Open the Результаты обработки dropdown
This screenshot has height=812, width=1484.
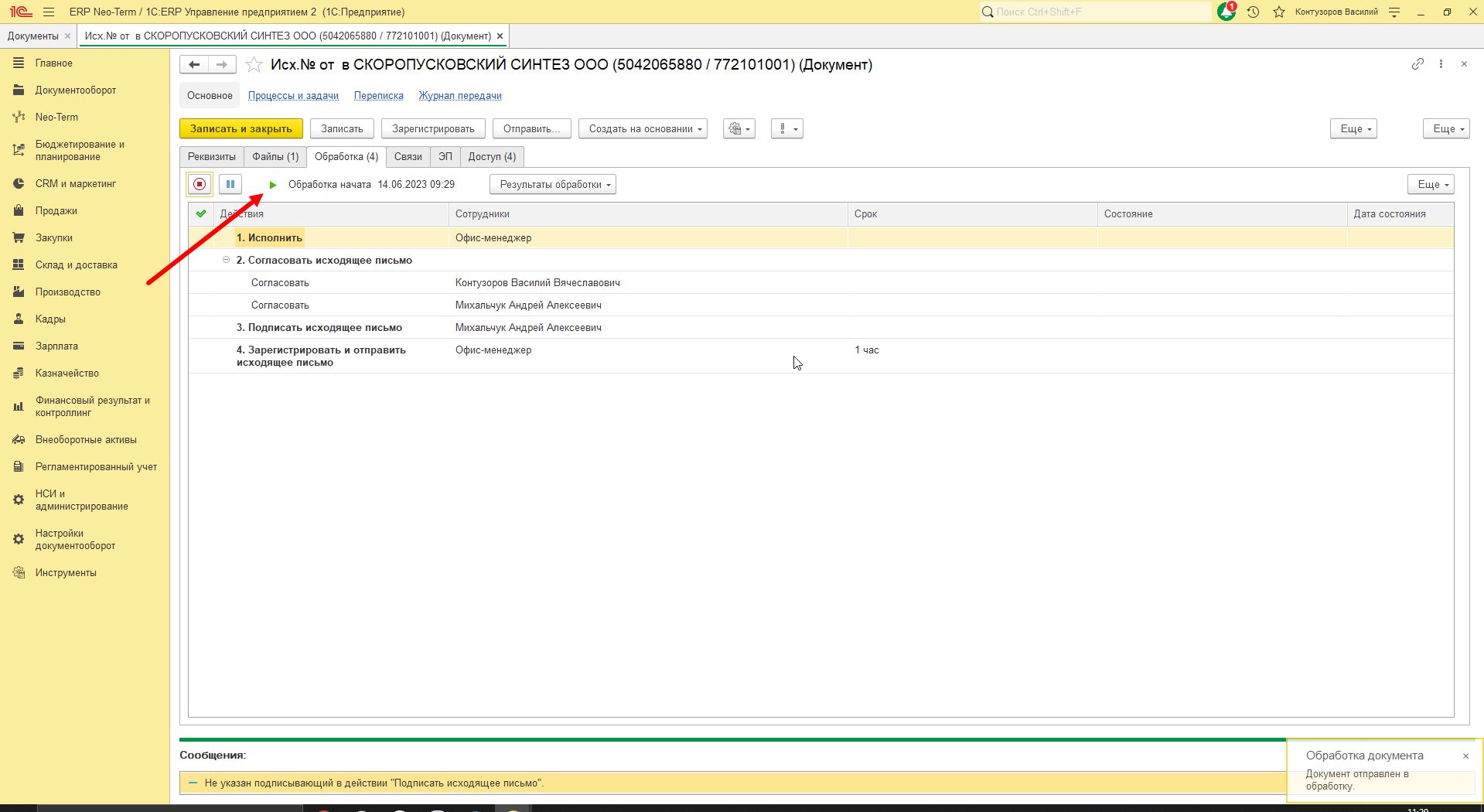(x=553, y=185)
